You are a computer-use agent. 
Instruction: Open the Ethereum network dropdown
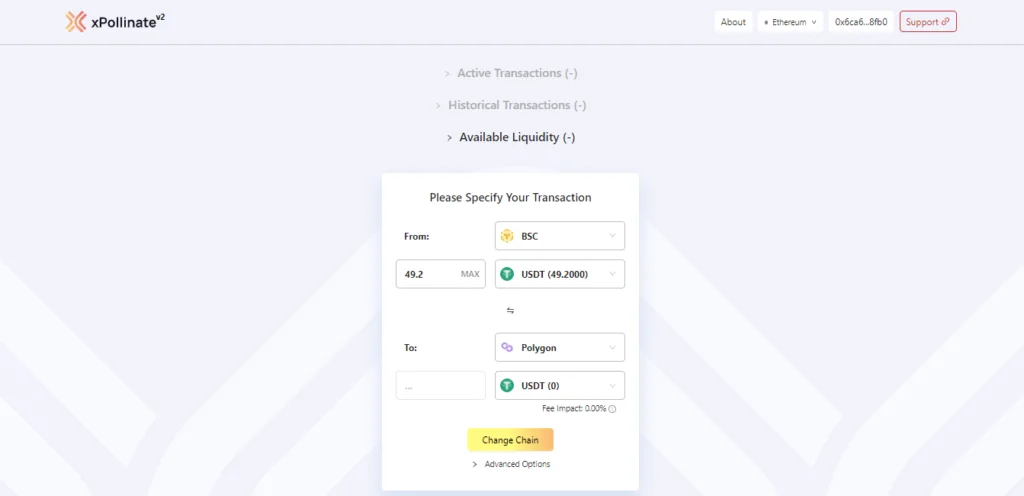tap(790, 22)
